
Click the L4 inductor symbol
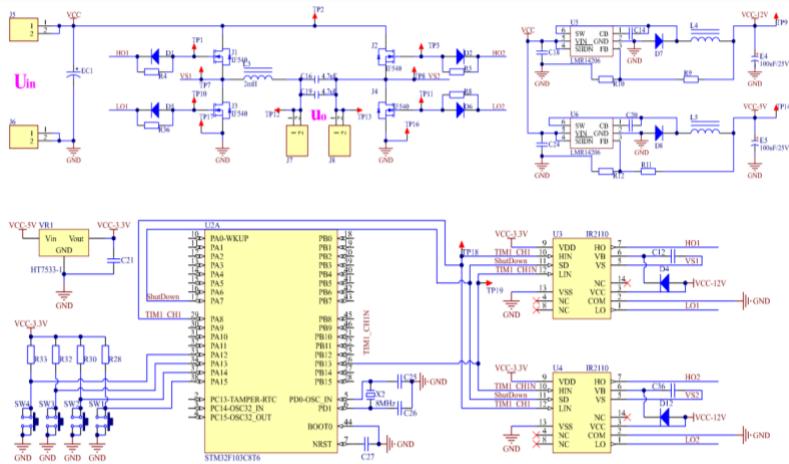coord(701,40)
